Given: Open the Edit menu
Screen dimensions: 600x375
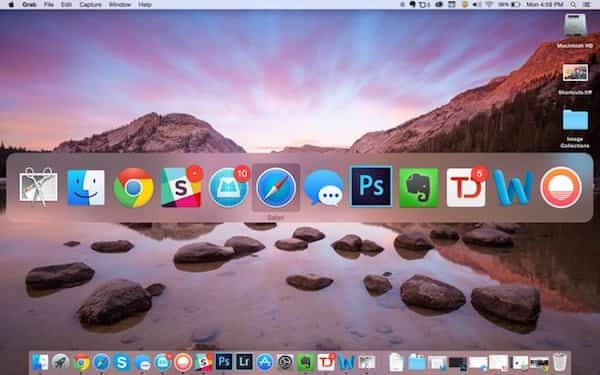Looking at the screenshot, I should click(x=66, y=5).
